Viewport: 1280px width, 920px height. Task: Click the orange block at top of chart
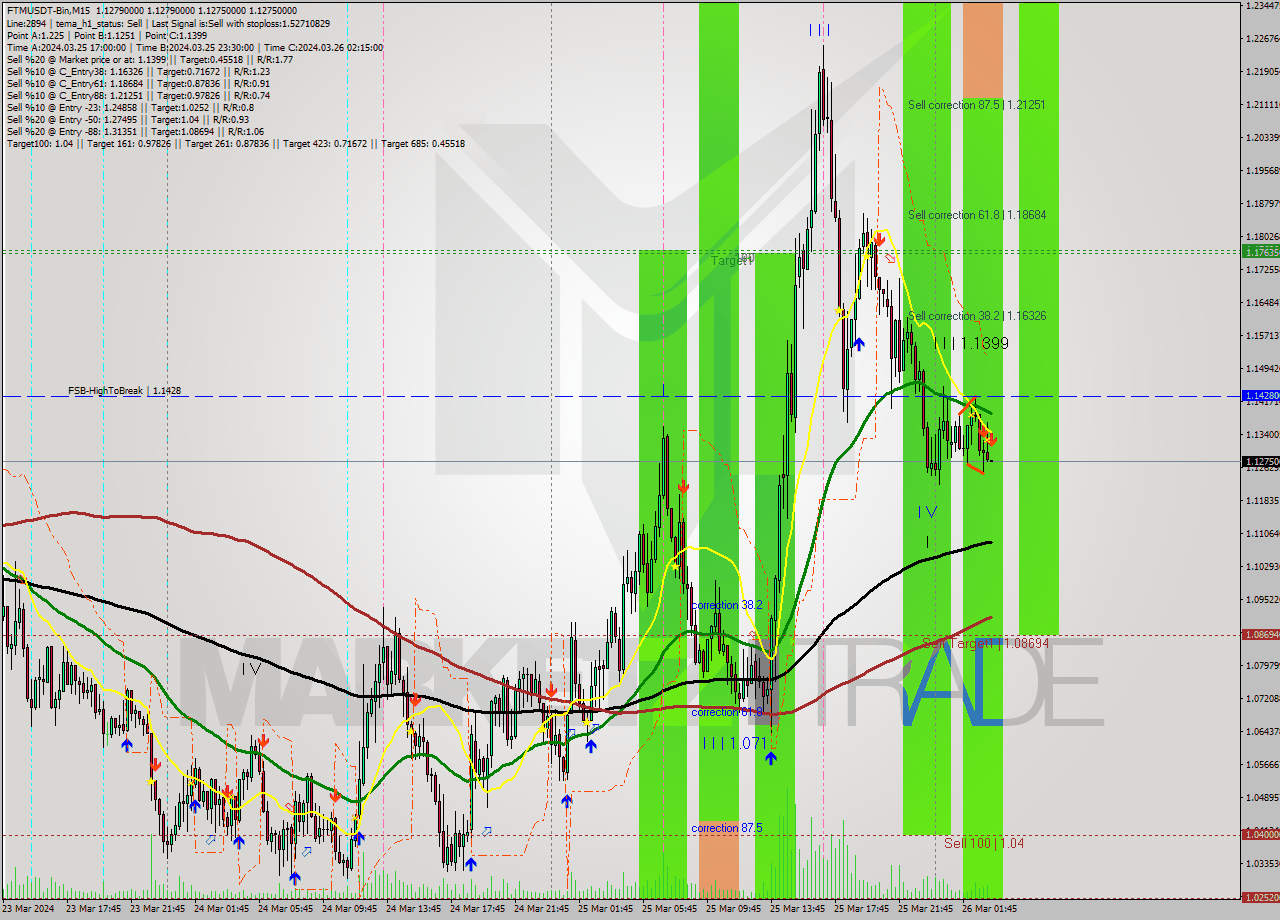click(982, 49)
